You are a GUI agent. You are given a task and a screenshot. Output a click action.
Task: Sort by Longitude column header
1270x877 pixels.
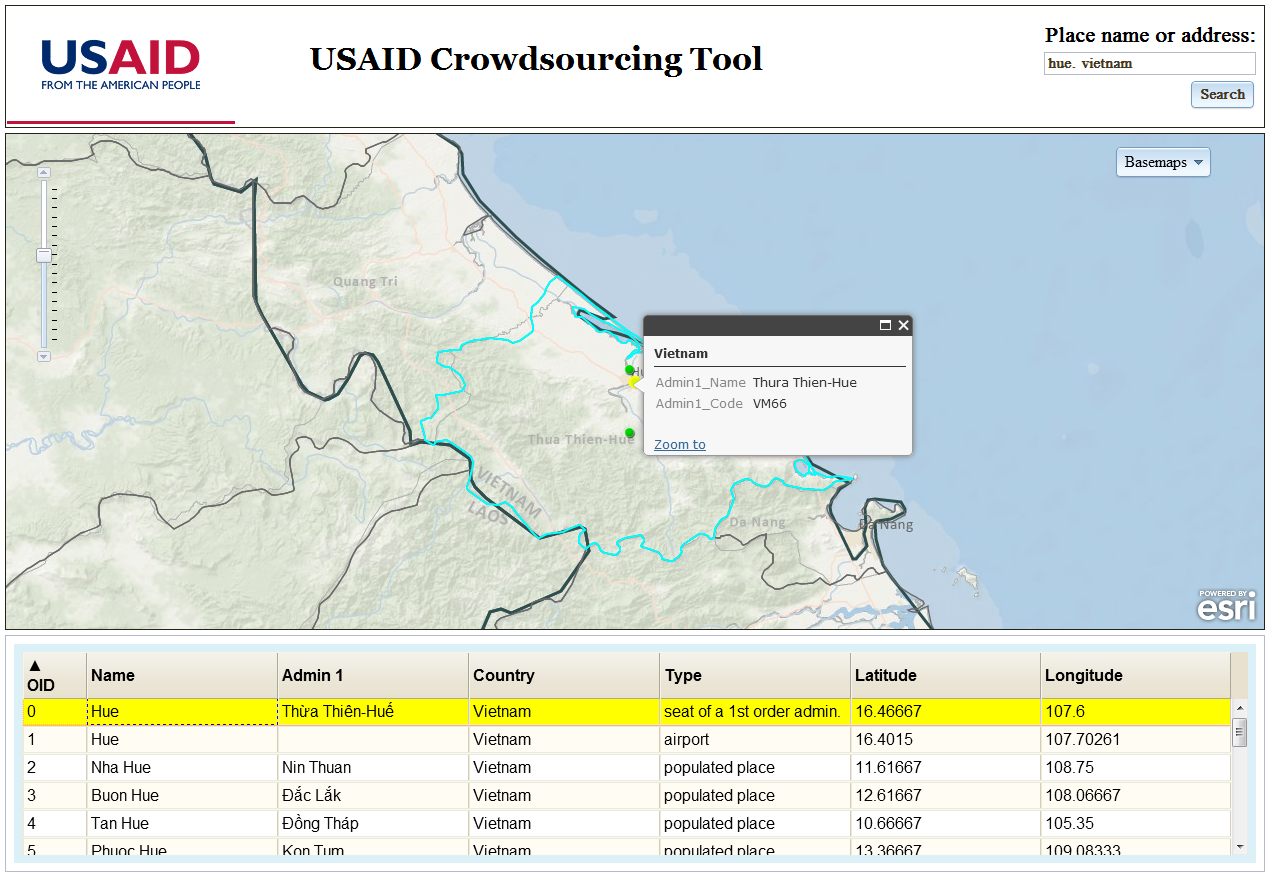point(1135,676)
